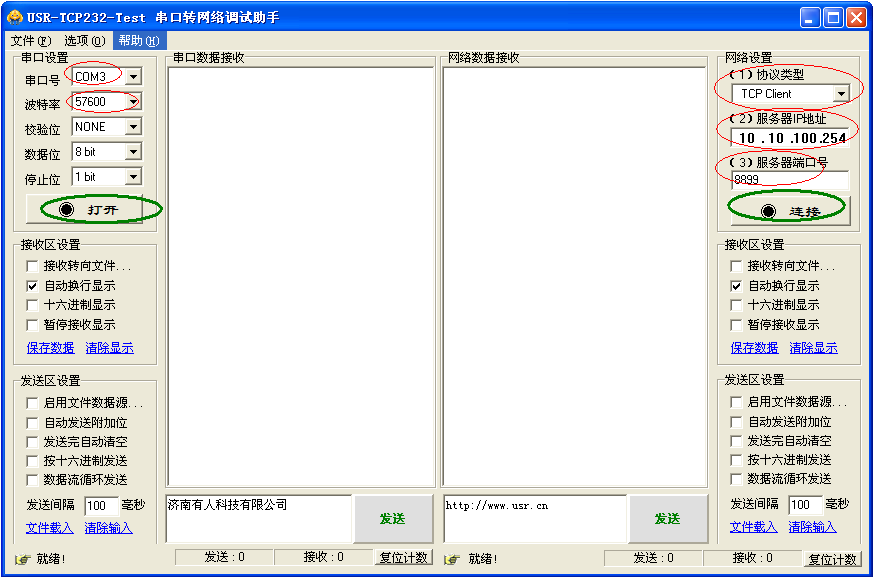This screenshot has width=873, height=577.
Task: Expand the 波特率 57600 dropdown list
Action: pyautogui.click(x=132, y=101)
